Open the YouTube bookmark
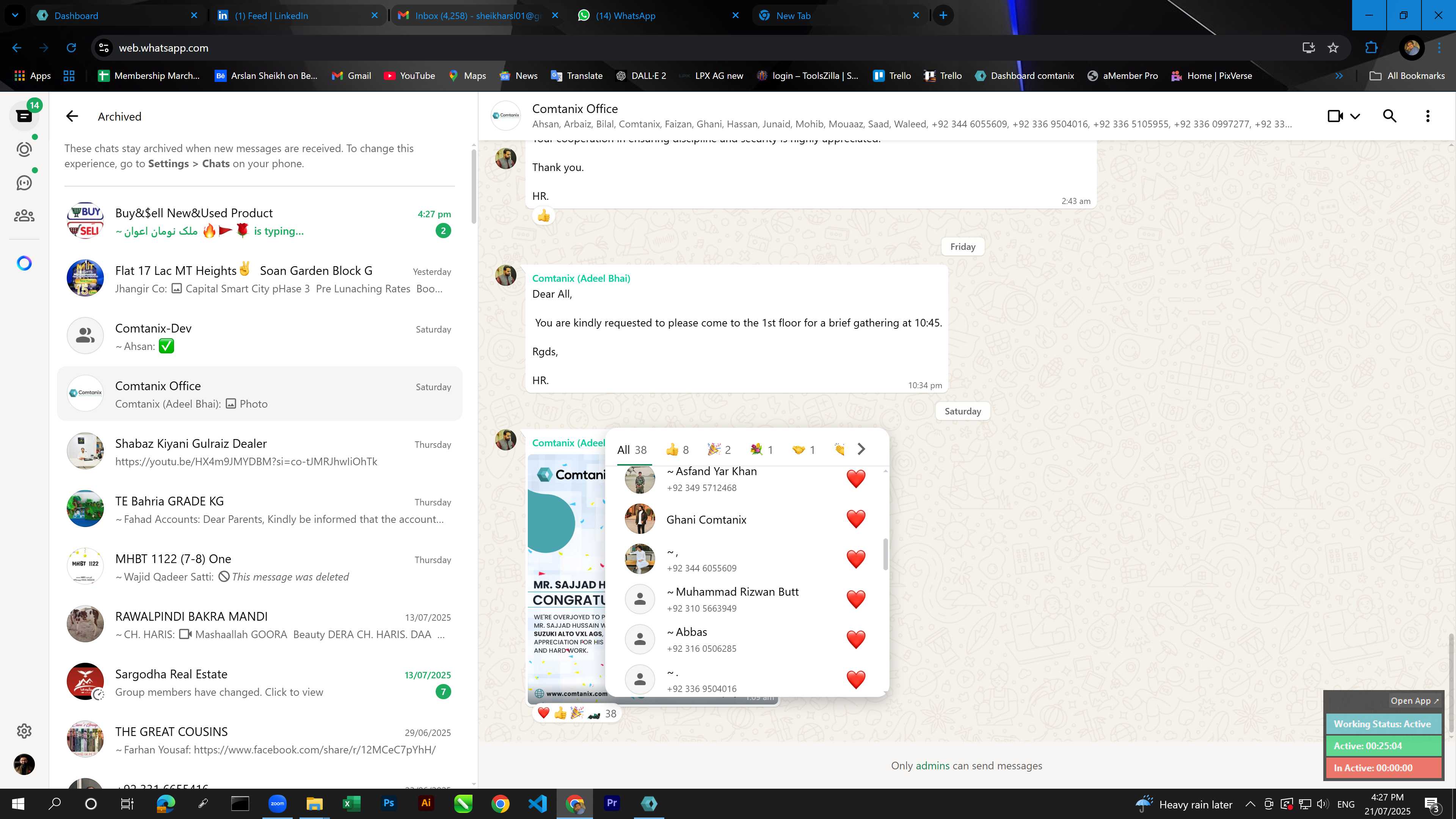1456x819 pixels. pyautogui.click(x=410, y=76)
